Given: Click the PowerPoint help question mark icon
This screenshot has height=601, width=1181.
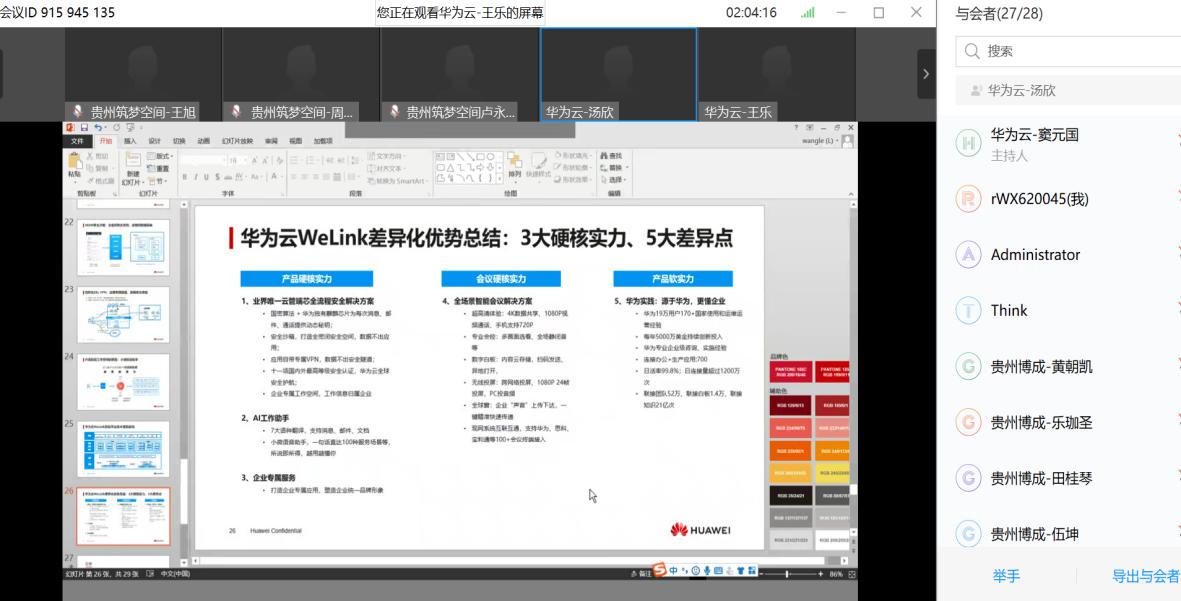Looking at the screenshot, I should [x=796, y=128].
